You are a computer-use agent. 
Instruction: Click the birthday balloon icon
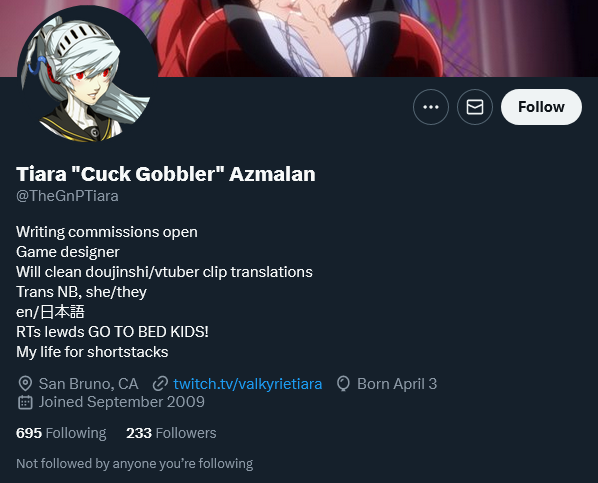click(x=343, y=384)
